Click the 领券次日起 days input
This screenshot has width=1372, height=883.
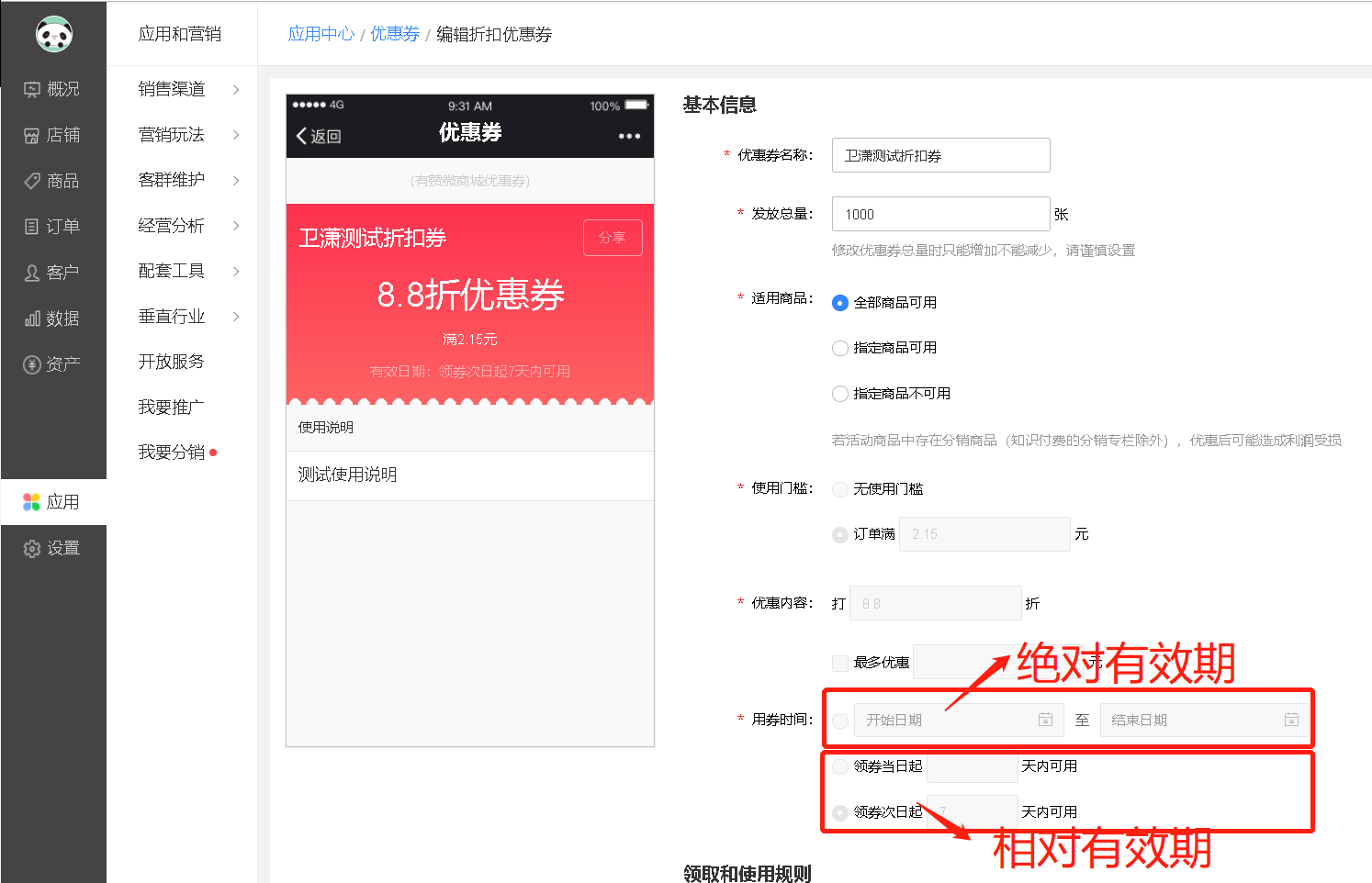click(973, 812)
